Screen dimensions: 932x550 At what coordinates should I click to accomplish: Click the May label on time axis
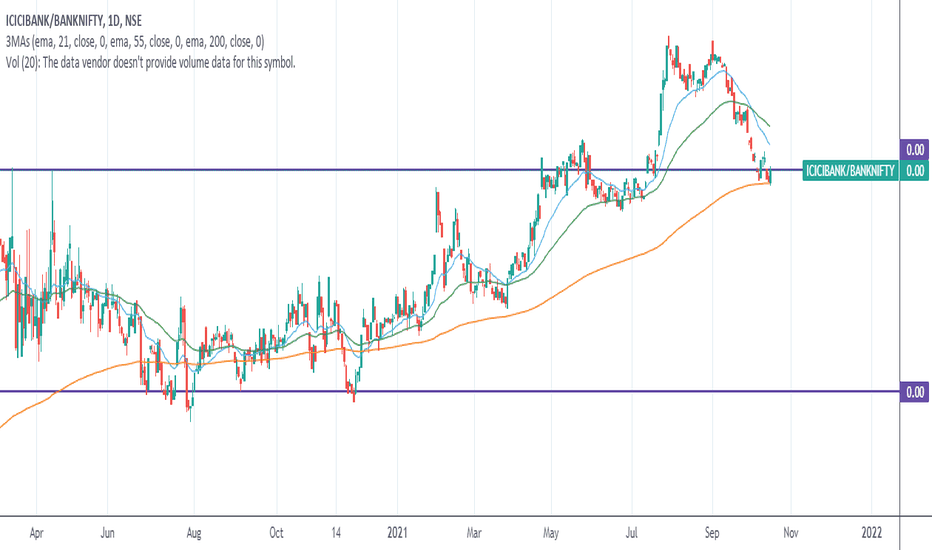click(x=551, y=533)
